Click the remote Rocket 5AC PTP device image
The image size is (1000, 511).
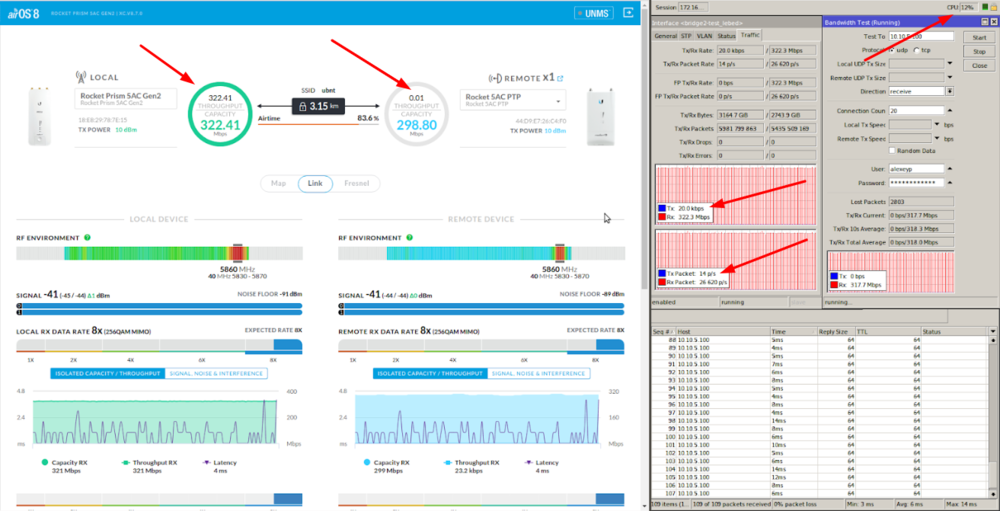(x=601, y=117)
